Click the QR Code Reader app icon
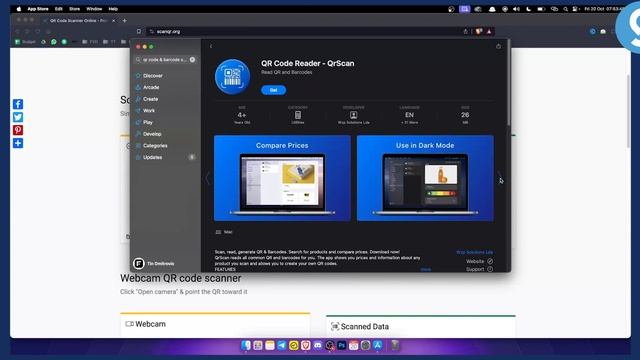 pos(233,77)
